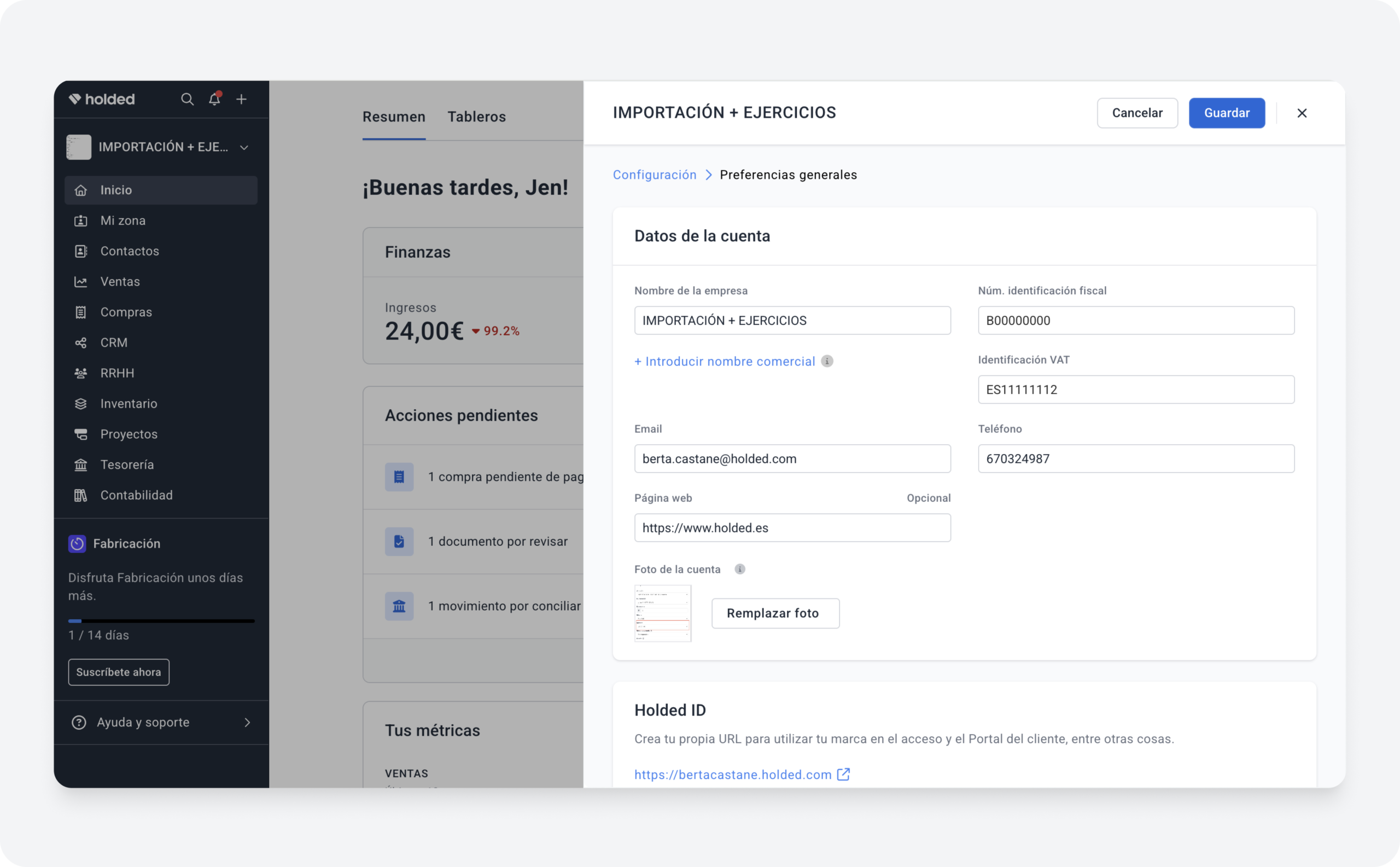Image resolution: width=1400 pixels, height=867 pixels.
Task: Click the compra pendiente de pago icon
Action: (399, 477)
